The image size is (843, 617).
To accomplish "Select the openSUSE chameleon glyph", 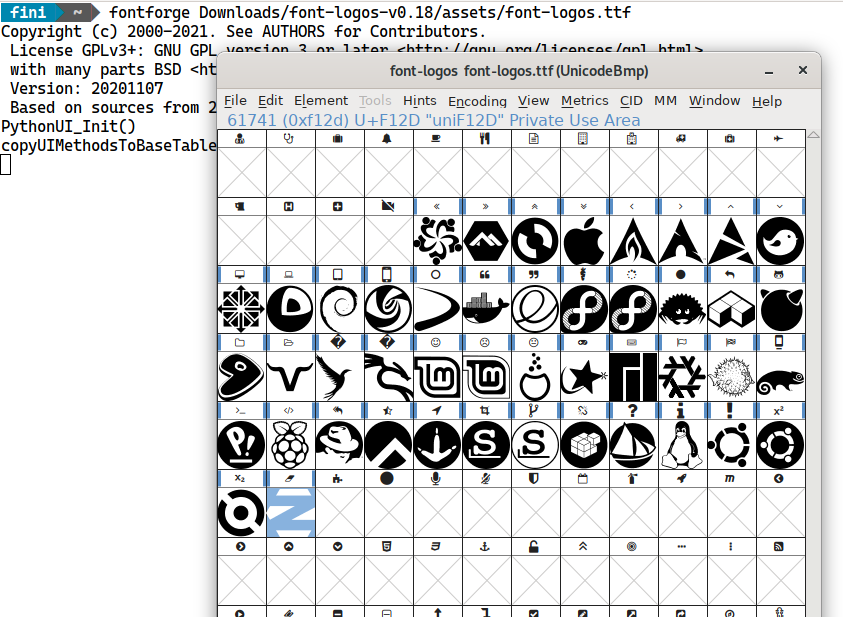I will pyautogui.click(x=780, y=378).
